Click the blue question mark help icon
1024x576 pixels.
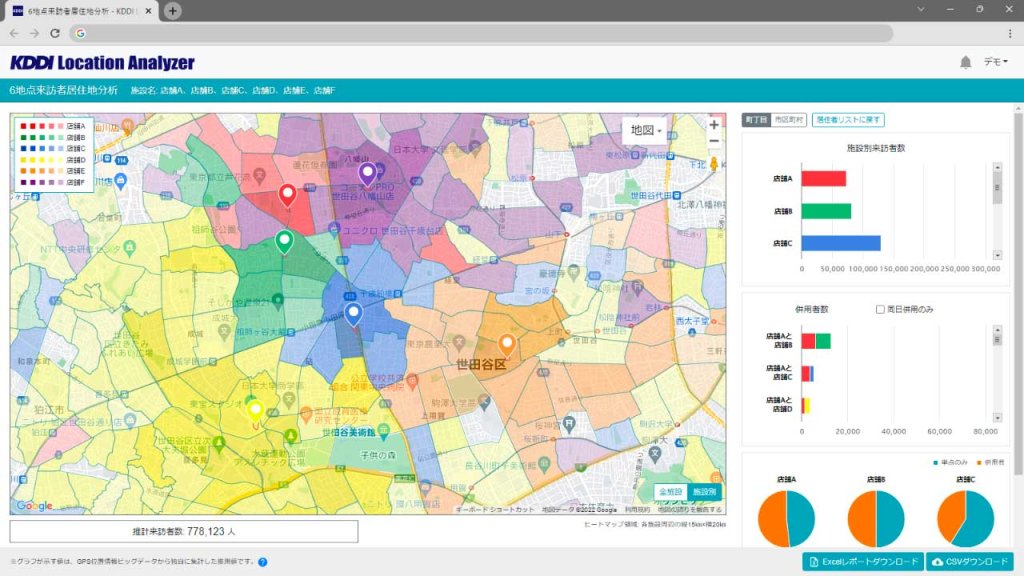tap(262, 562)
